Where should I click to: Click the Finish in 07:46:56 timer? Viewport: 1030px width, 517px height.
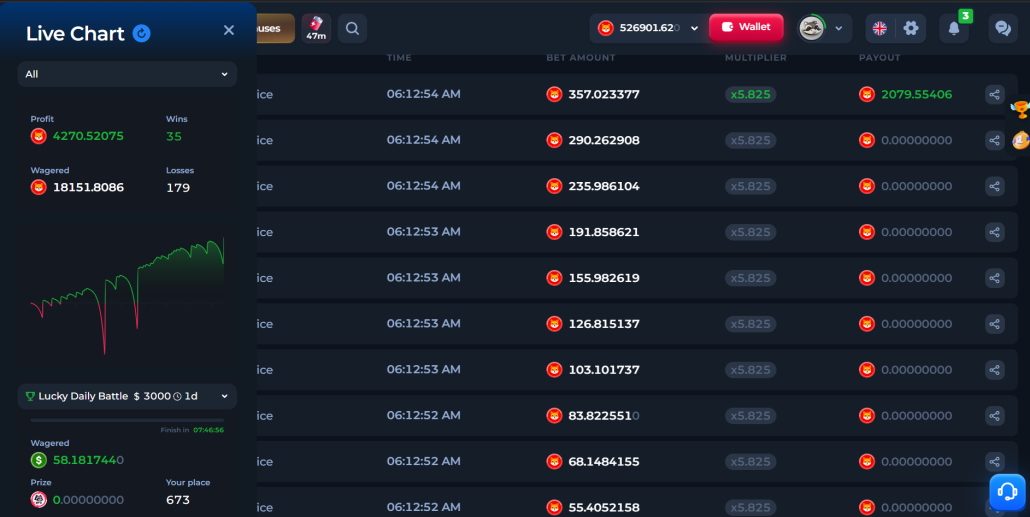192,430
